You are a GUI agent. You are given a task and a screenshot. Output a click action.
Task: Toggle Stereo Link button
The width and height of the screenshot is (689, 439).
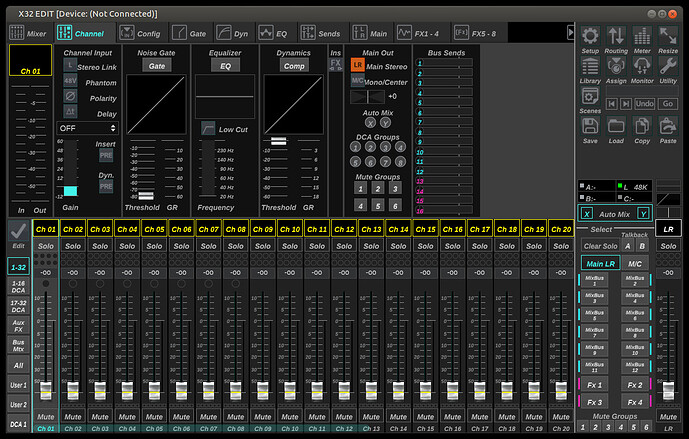point(70,65)
